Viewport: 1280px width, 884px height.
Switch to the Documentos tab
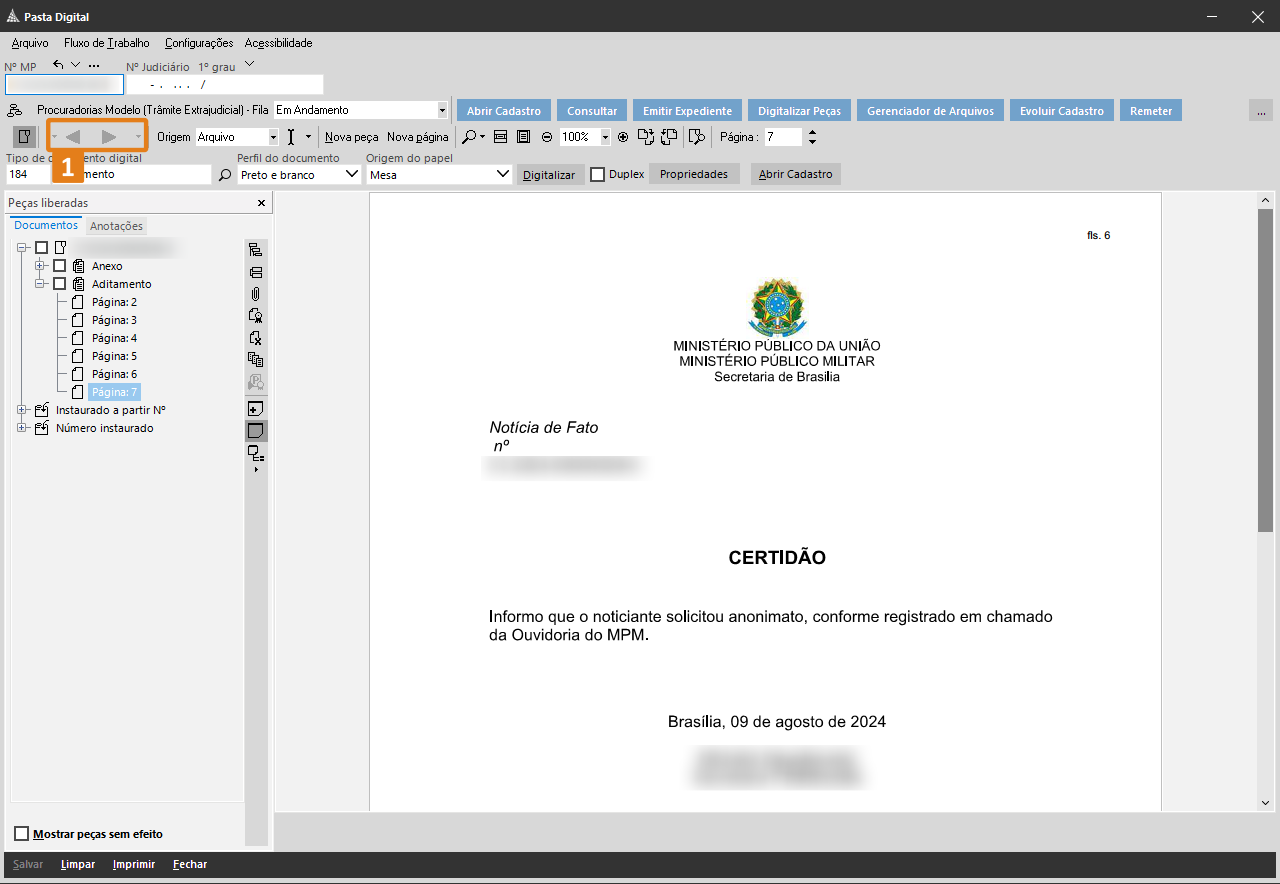pyautogui.click(x=46, y=225)
